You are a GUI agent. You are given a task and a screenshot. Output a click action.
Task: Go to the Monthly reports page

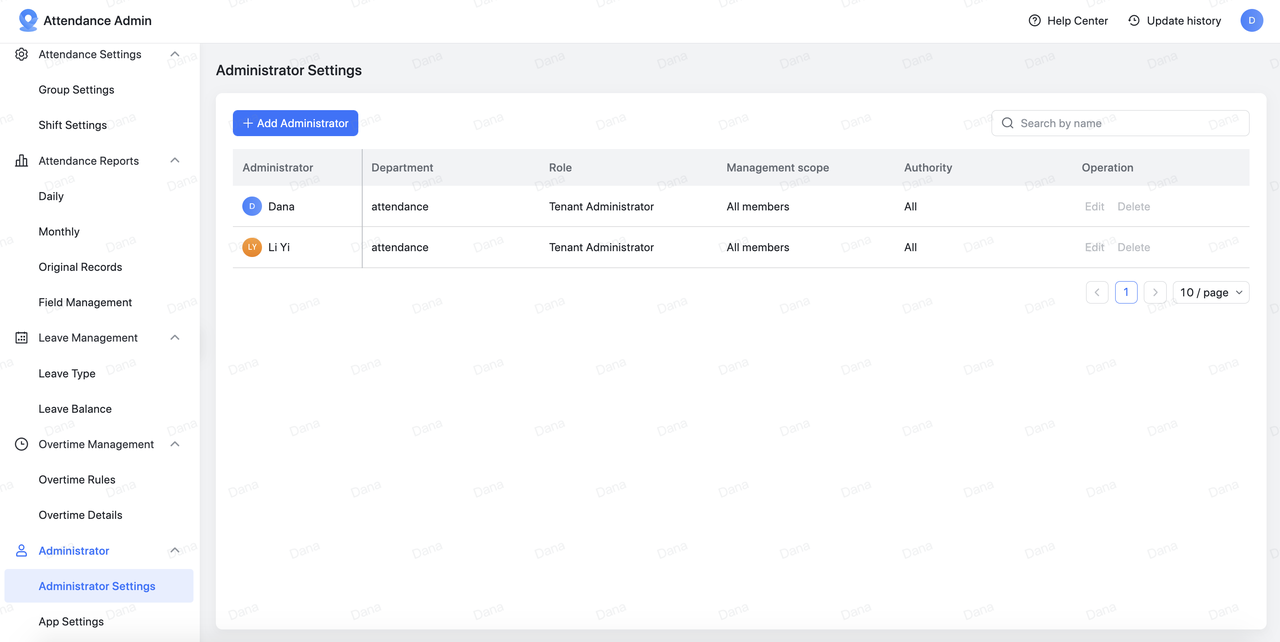(59, 232)
